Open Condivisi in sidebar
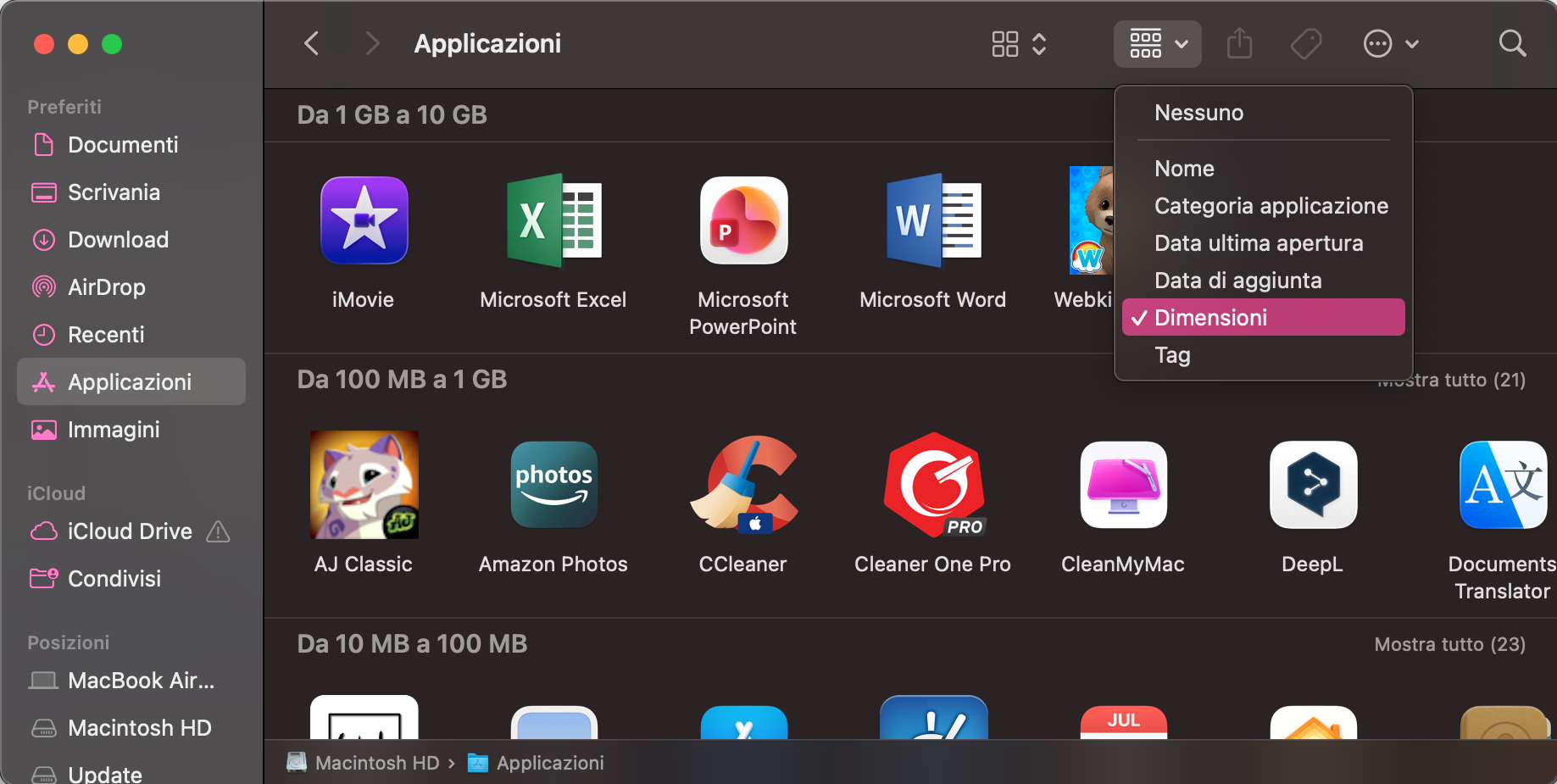The image size is (1557, 784). click(131, 579)
